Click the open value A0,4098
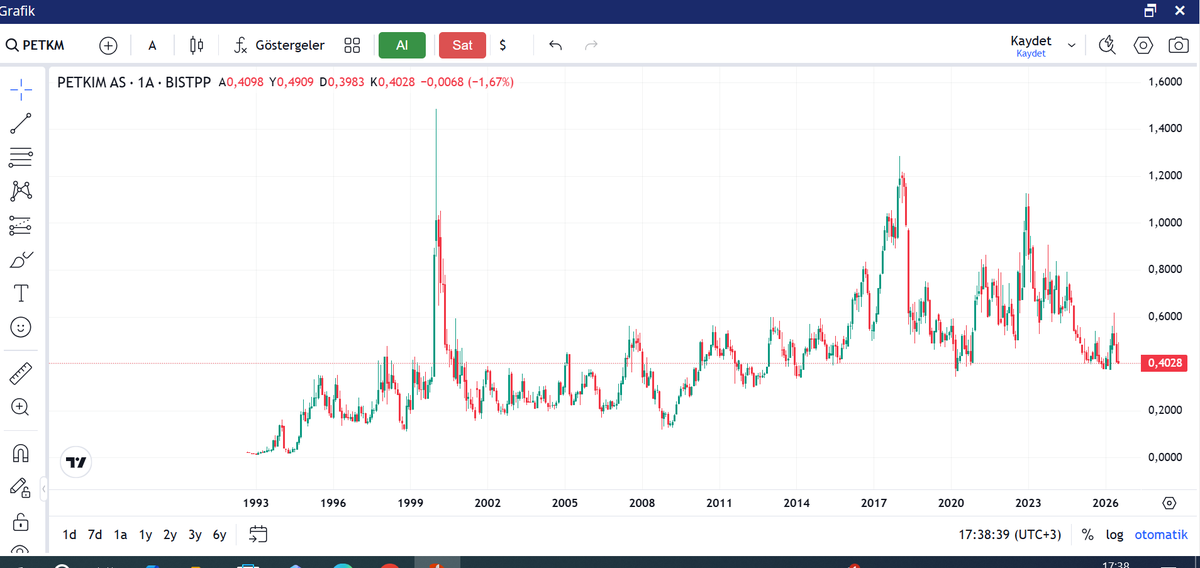The image size is (1200, 568). 241,82
